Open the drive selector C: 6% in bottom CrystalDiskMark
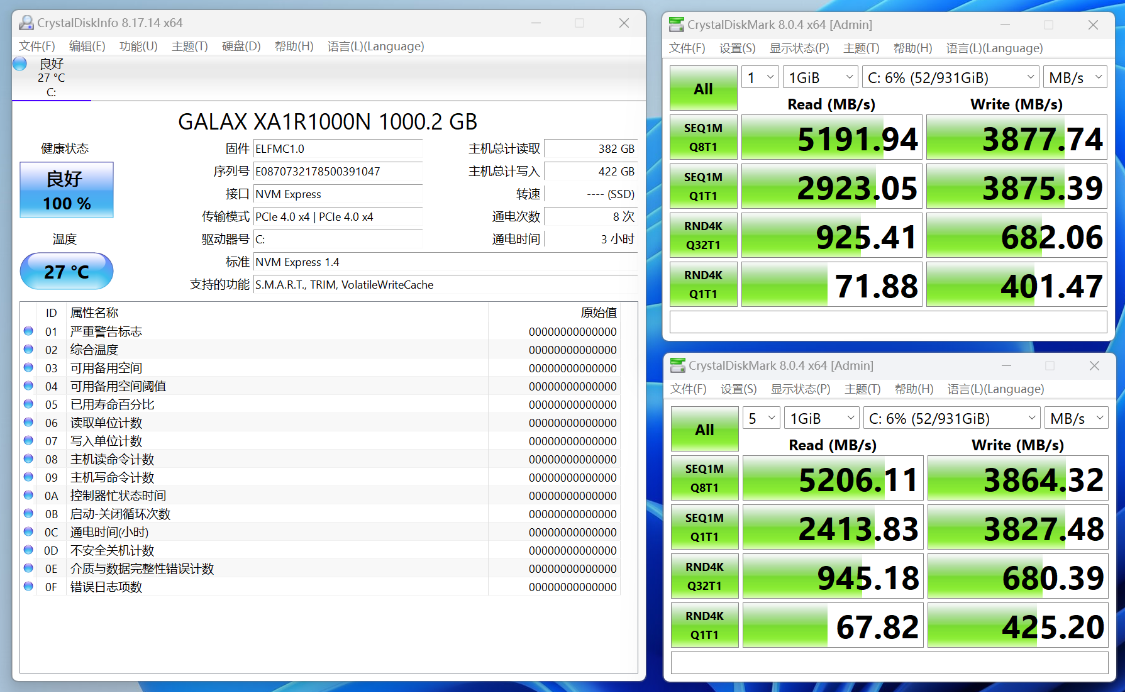 tap(951, 419)
